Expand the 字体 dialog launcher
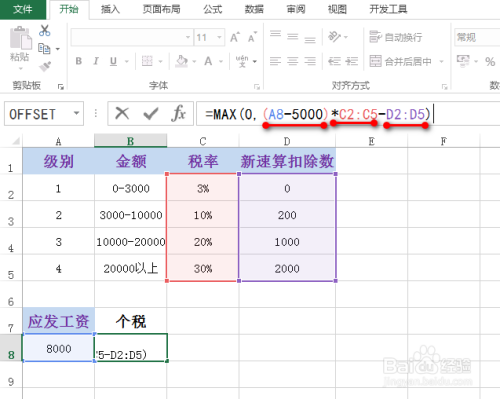 point(257,87)
